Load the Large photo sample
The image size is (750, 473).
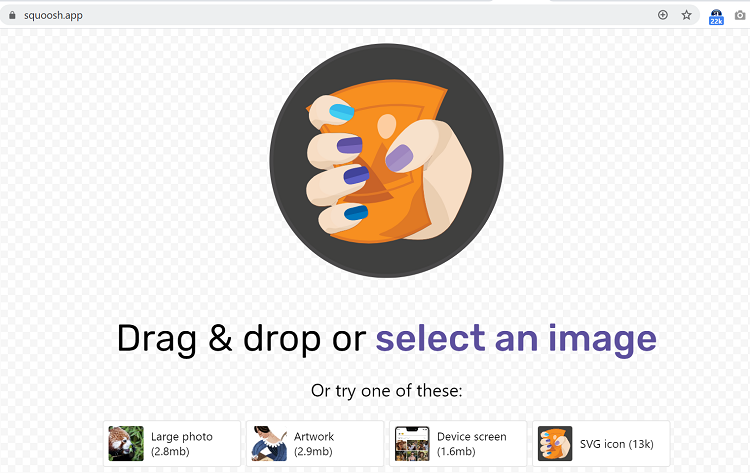[x=172, y=444]
